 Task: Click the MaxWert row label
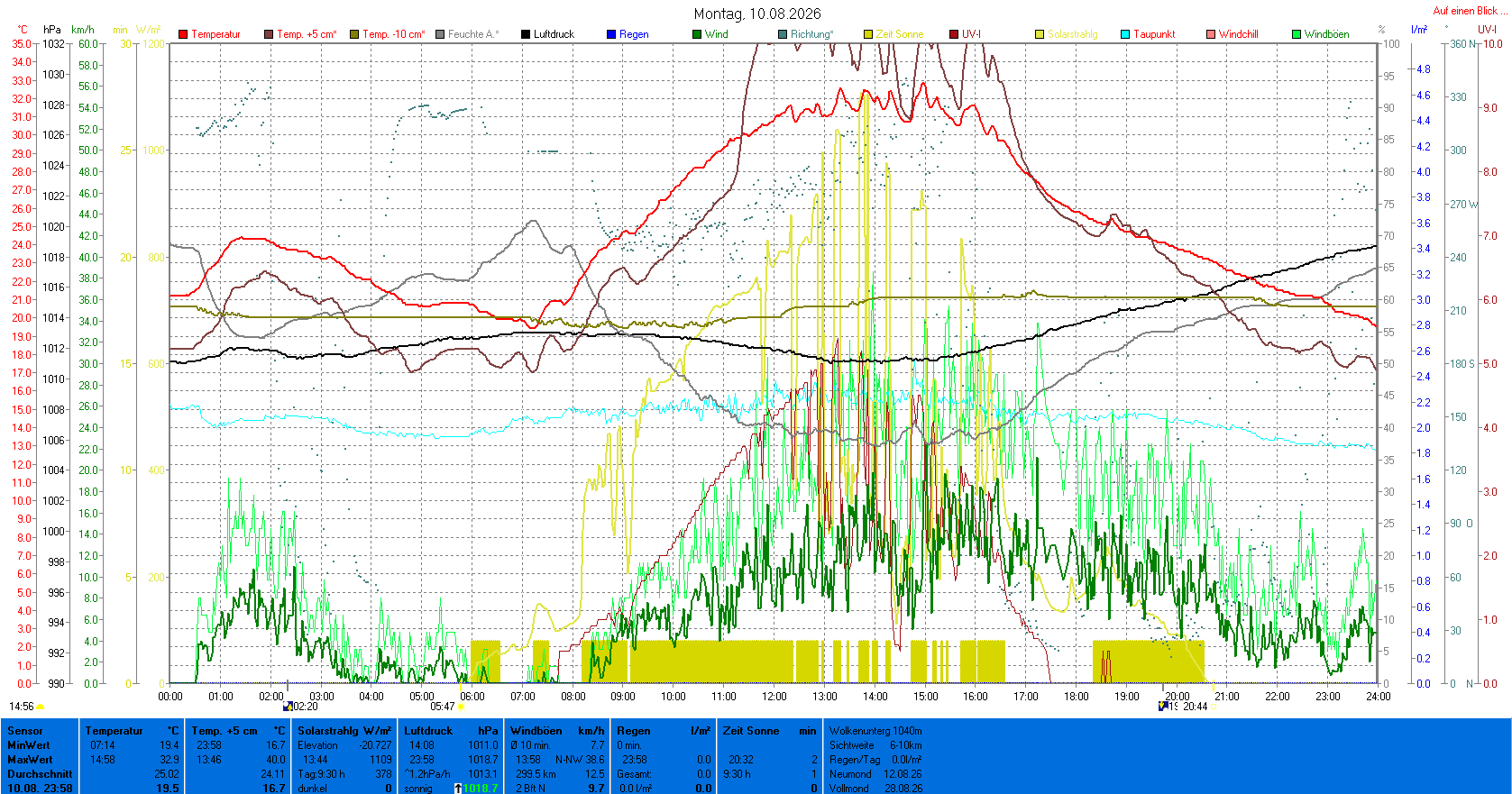click(30, 760)
